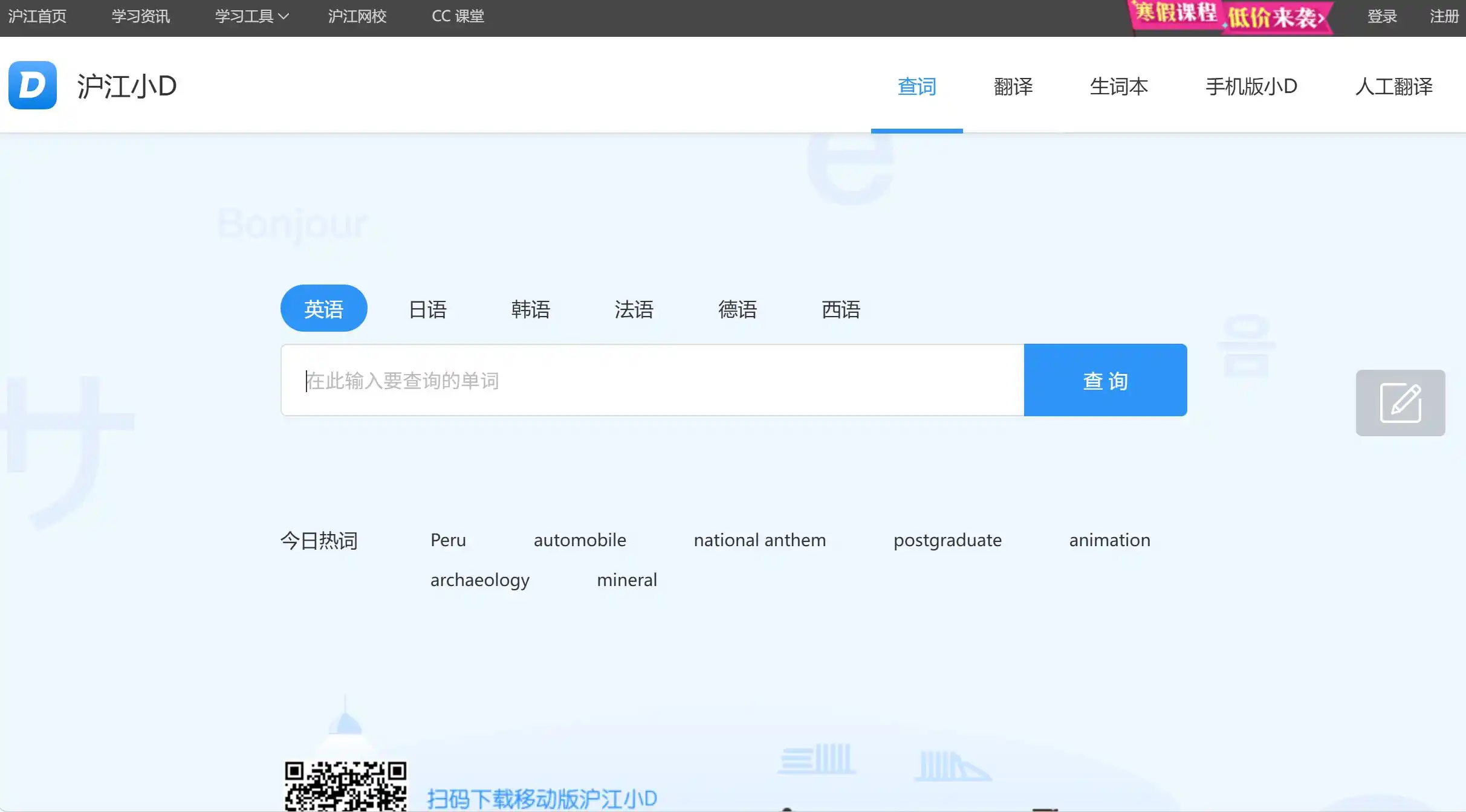Screen dimensions: 1466x812
Task: Open the 人工翻译 tab
Action: [1393, 86]
